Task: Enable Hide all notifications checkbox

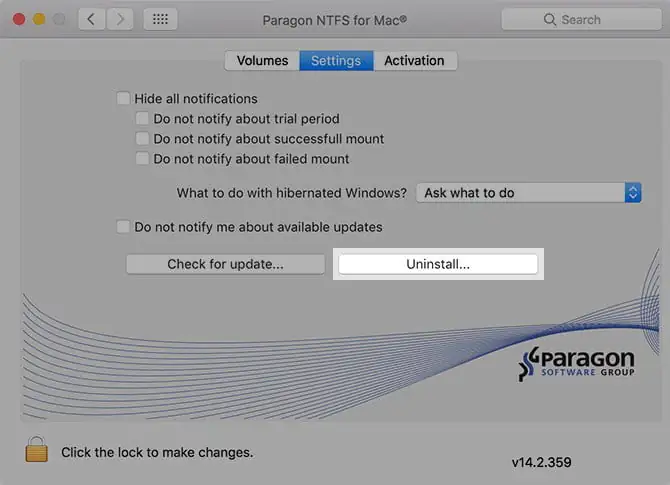Action: pyautogui.click(x=123, y=98)
